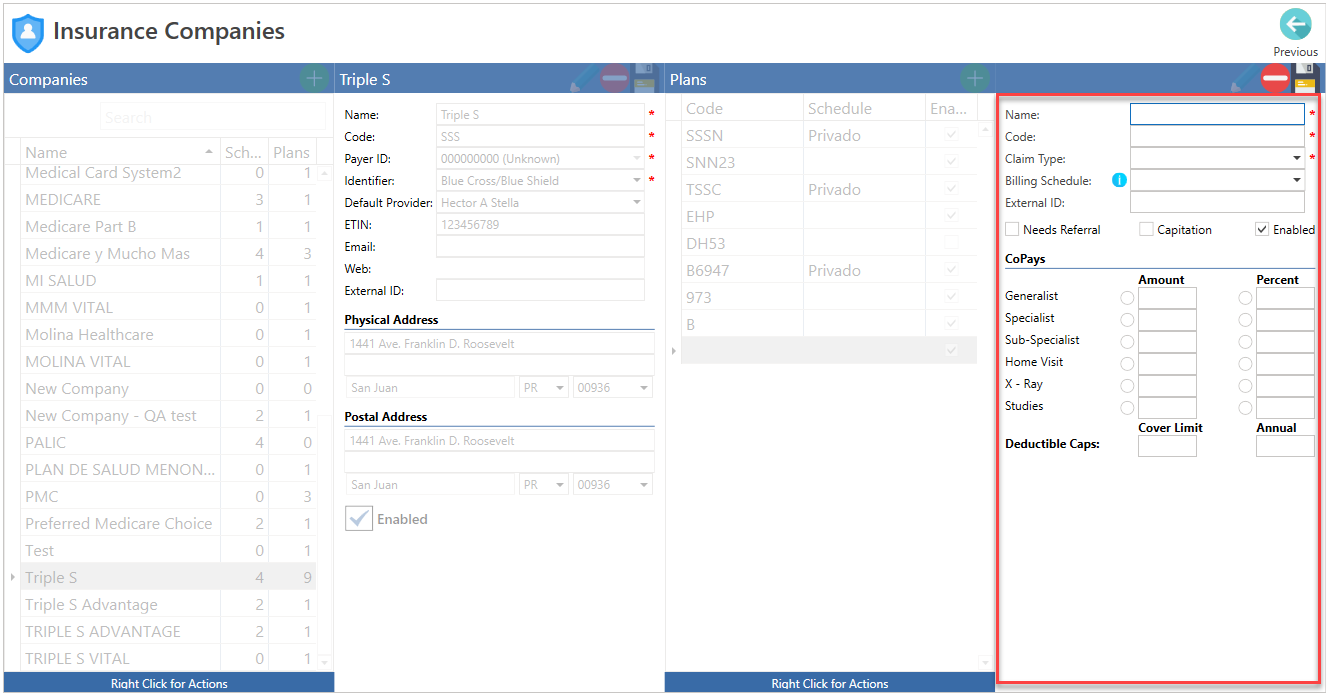This screenshot has height=695, width=1331.
Task: Click the Insurance Companies shield logo
Action: pos(28,33)
